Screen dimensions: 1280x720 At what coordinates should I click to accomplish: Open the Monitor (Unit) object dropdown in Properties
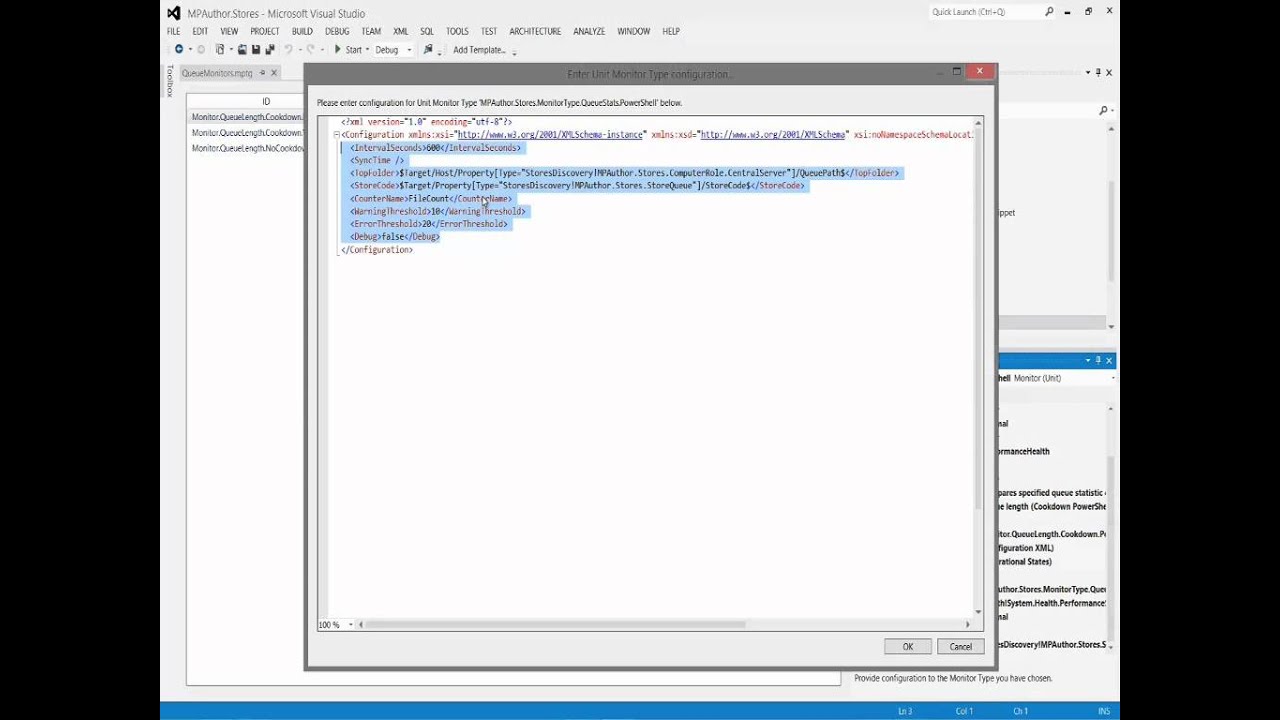click(1112, 378)
